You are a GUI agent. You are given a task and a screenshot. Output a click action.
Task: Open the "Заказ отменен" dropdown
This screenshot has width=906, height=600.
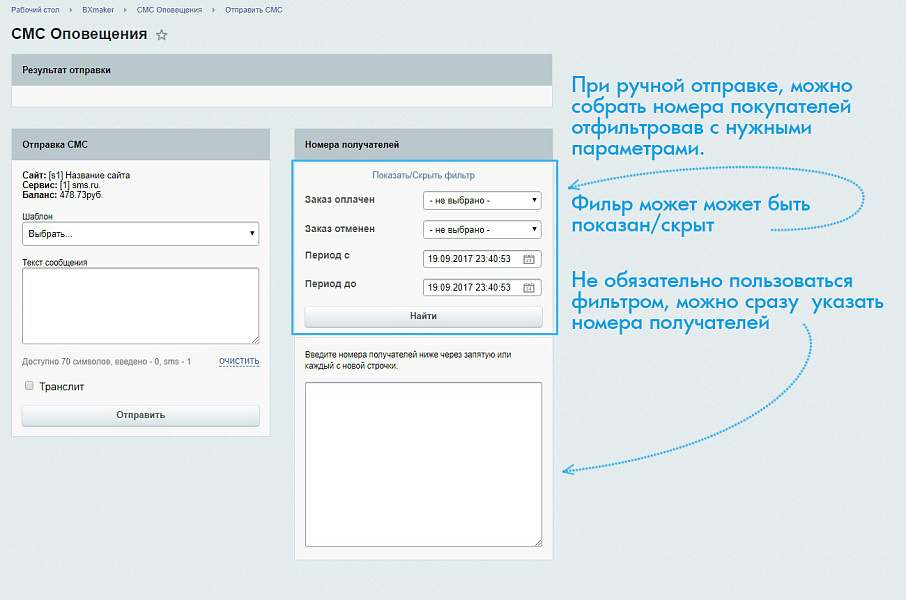pyautogui.click(x=481, y=229)
